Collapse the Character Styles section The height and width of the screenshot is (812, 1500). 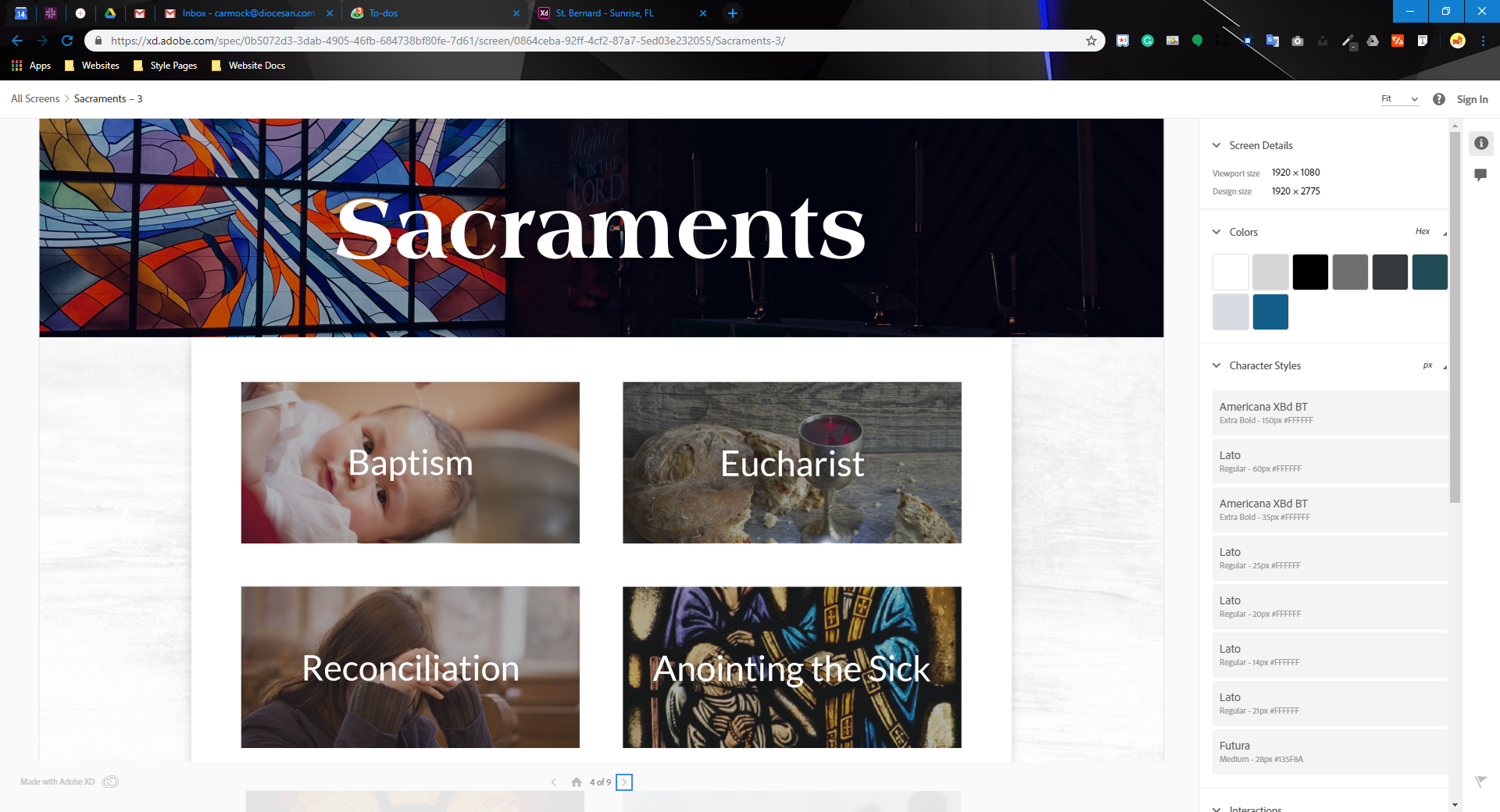[1216, 365]
